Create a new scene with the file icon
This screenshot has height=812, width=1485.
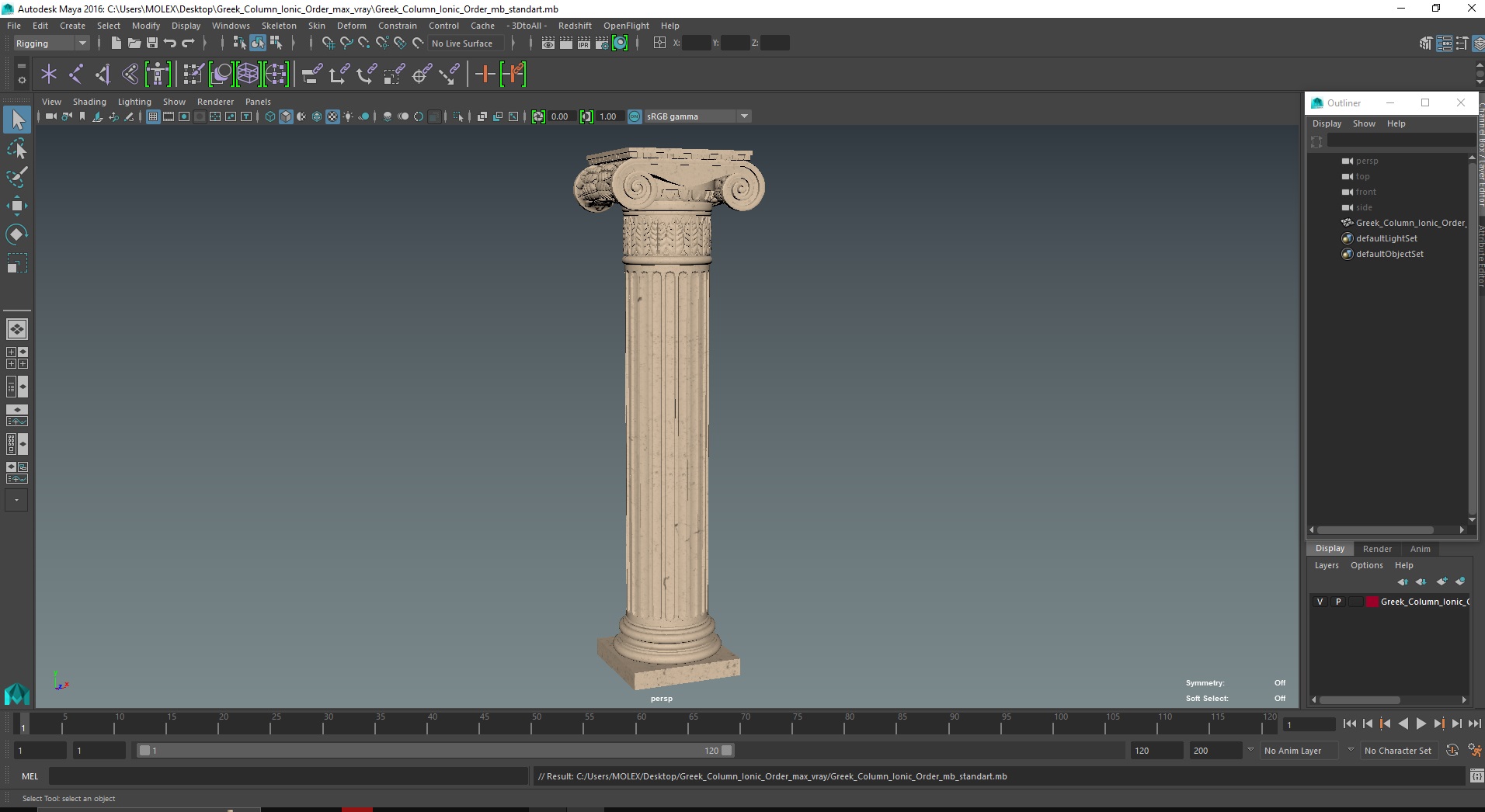click(x=116, y=43)
